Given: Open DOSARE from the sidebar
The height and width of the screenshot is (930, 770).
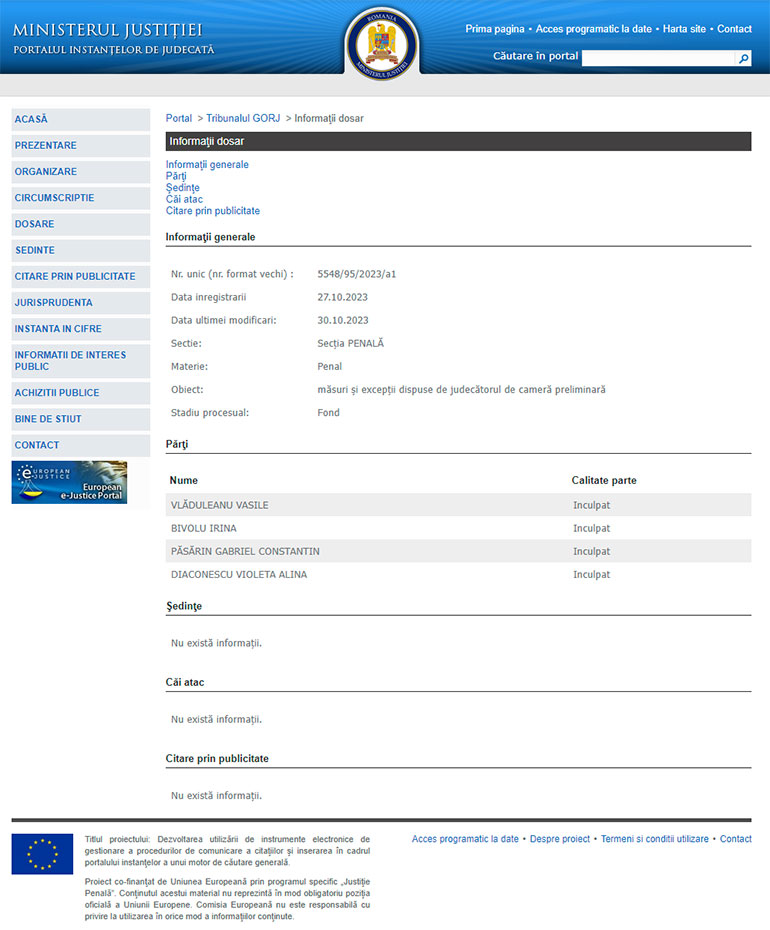Looking at the screenshot, I should [81, 224].
